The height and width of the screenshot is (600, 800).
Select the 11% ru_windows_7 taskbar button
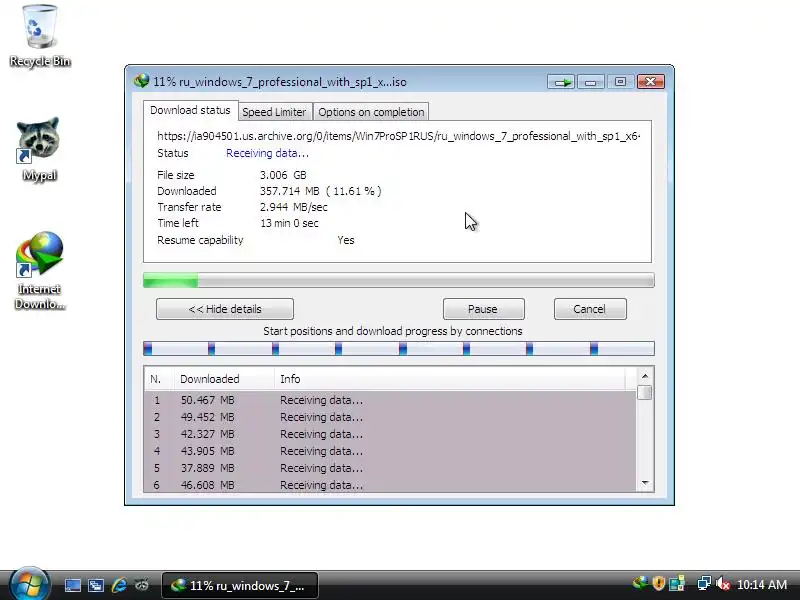pos(240,585)
